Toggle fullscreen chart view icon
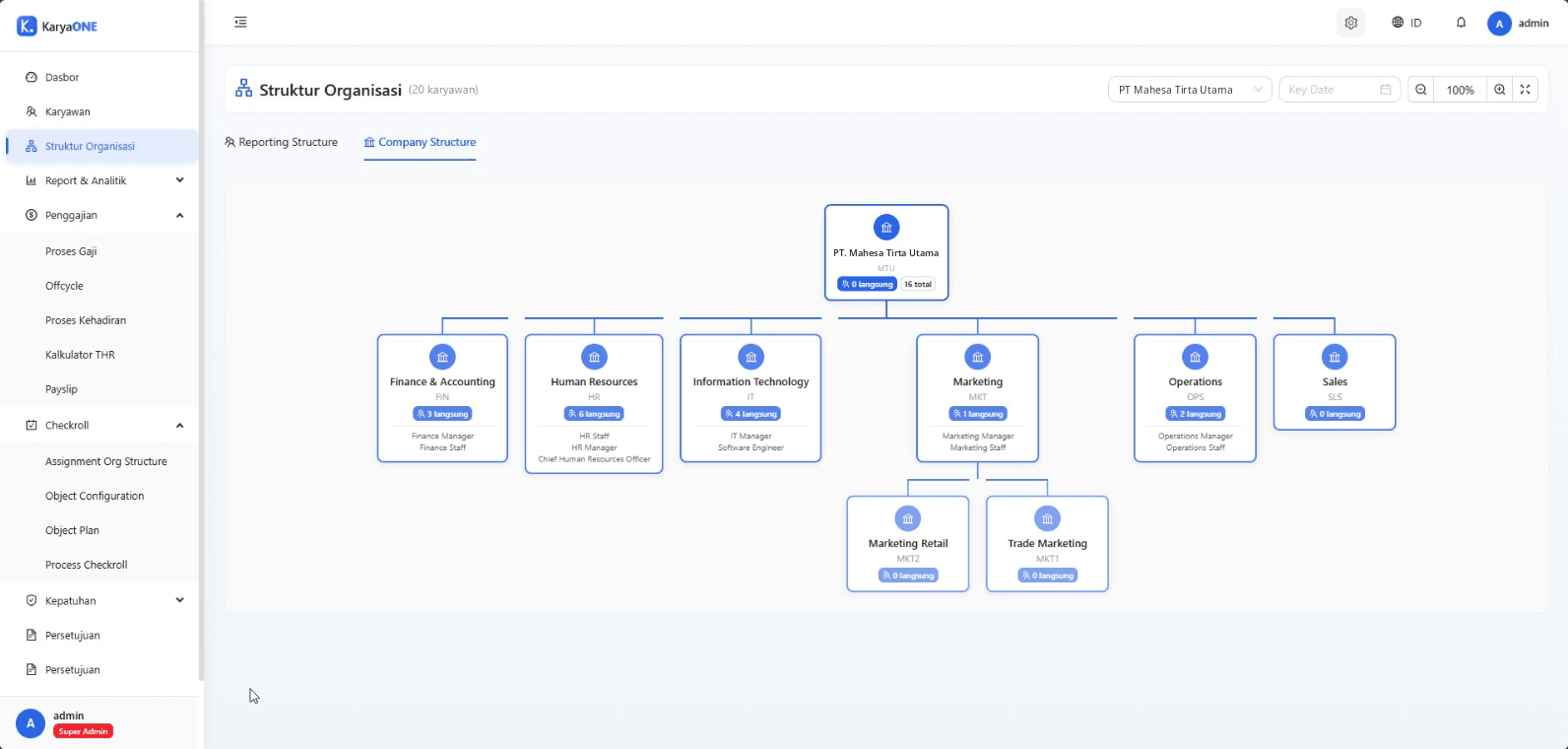Screen dimensions: 1568x749 point(1525,90)
